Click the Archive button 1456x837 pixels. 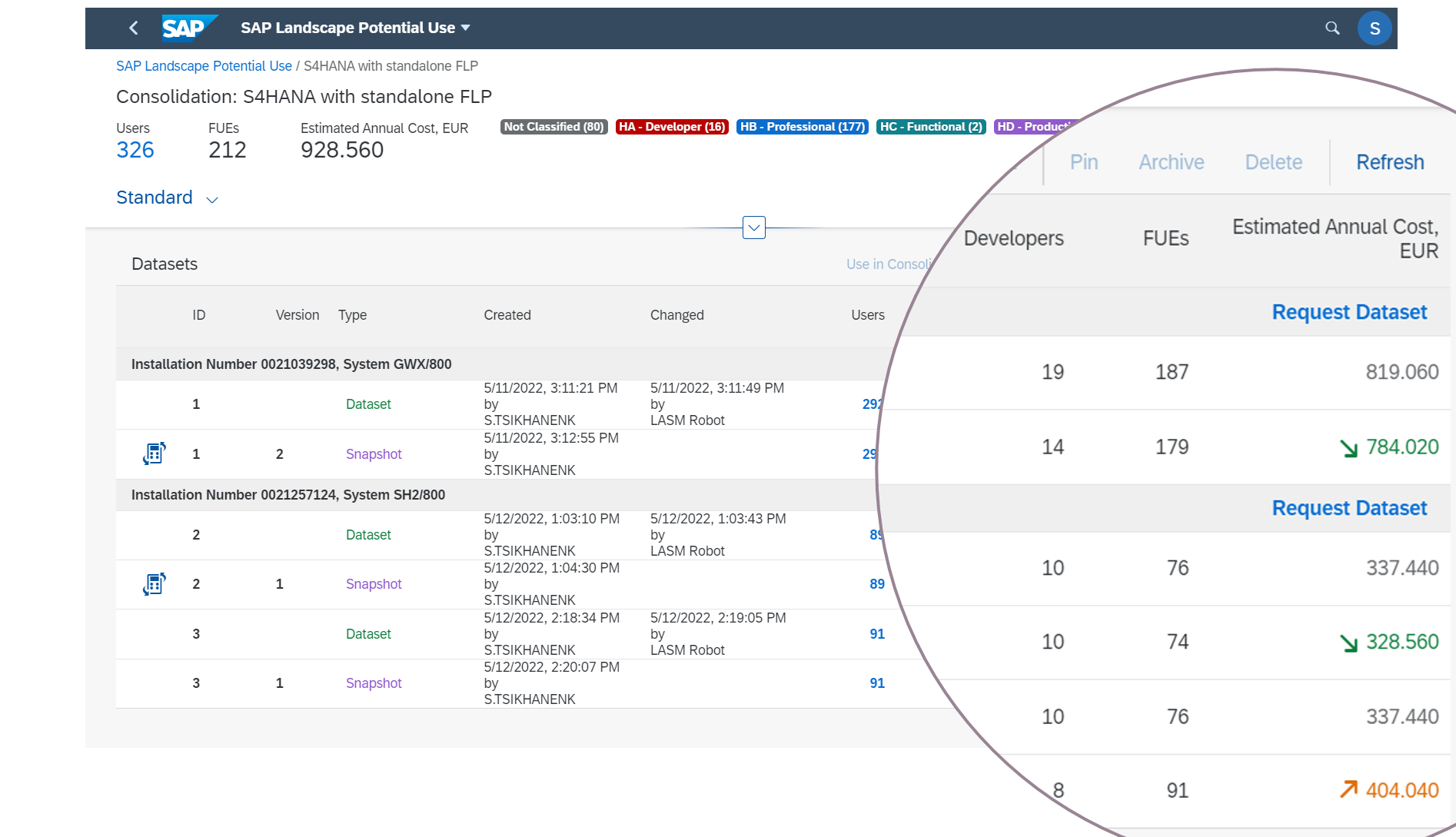point(1172,162)
